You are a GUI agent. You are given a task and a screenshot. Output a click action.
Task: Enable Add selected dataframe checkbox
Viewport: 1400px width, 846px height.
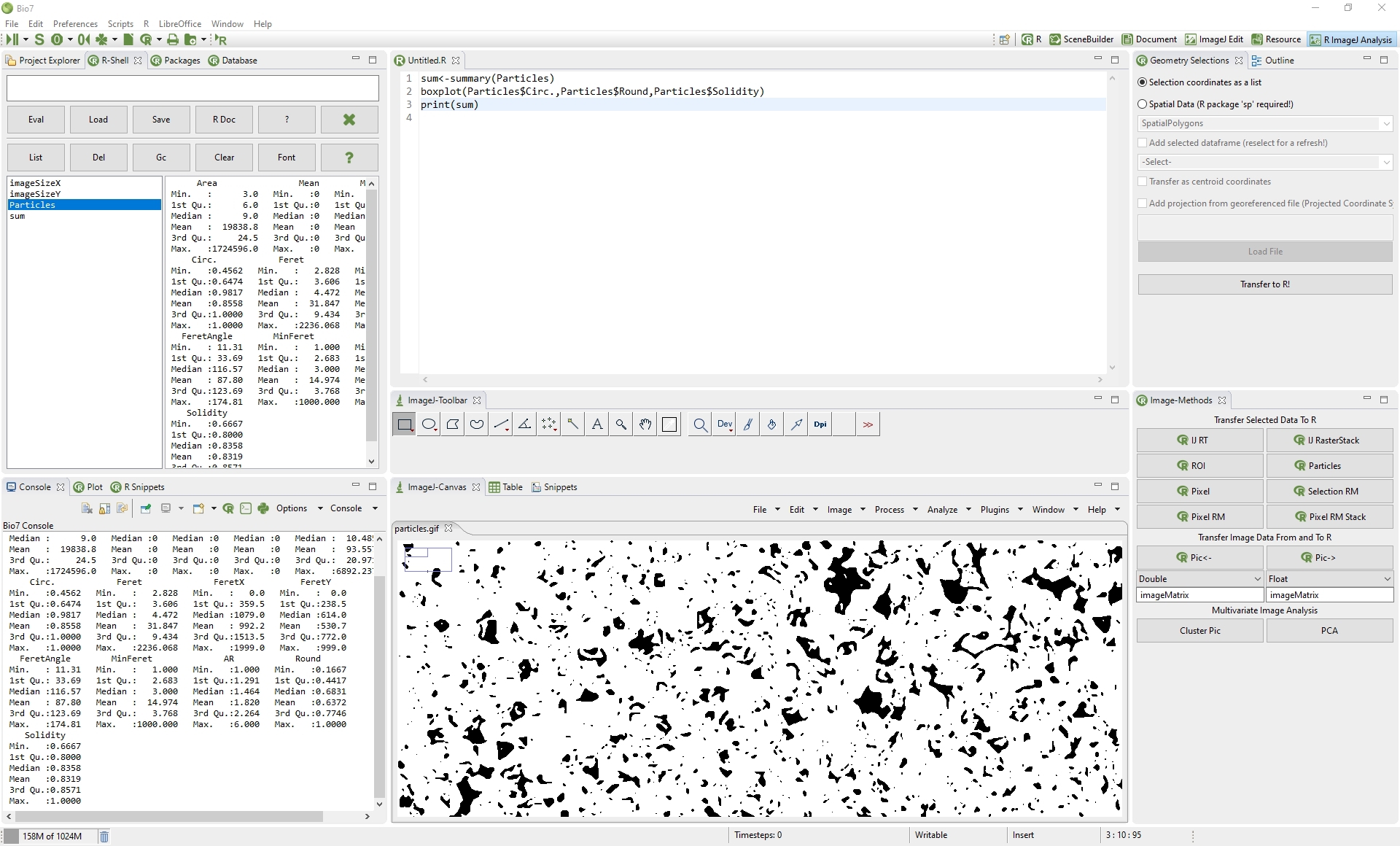pos(1142,142)
